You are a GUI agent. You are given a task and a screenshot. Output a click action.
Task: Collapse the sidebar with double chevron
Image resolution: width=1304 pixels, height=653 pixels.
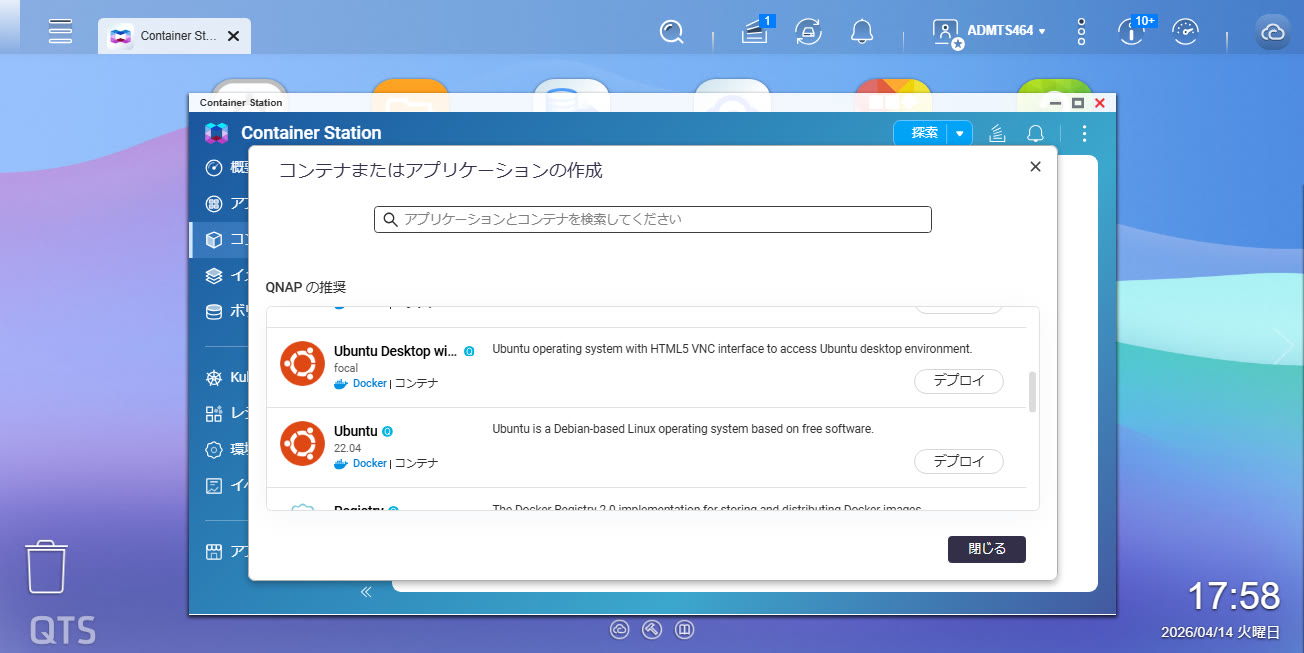pyautogui.click(x=366, y=591)
